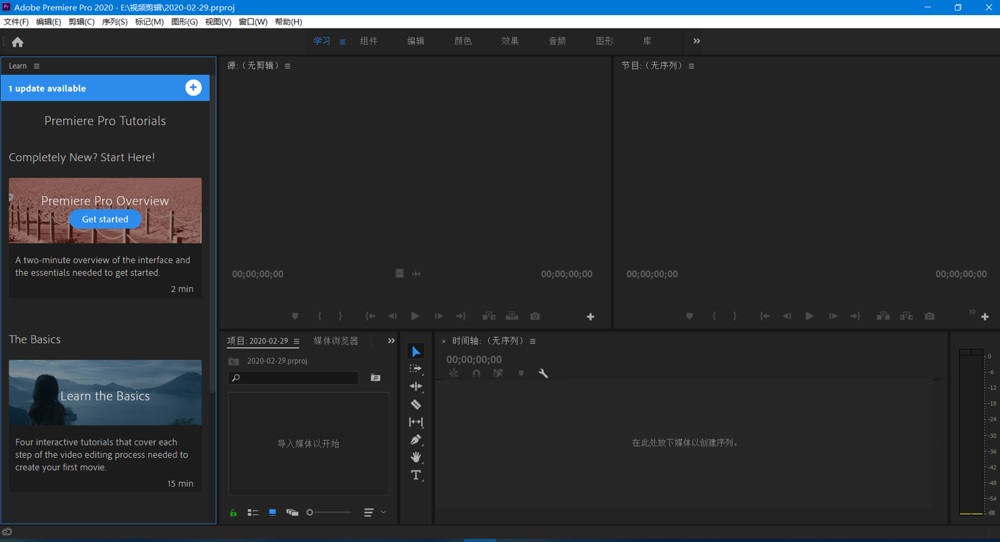
Task: Click project panel search field
Action: pos(293,378)
